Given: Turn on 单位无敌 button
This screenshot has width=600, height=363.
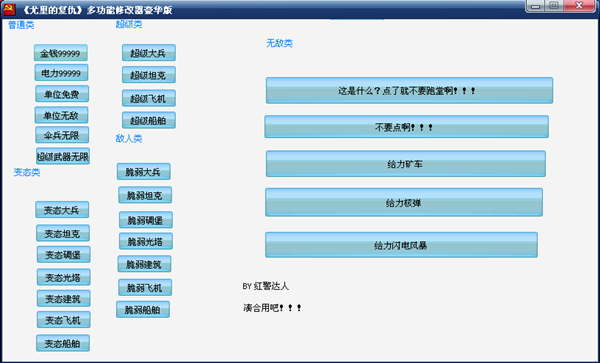Looking at the screenshot, I should (x=61, y=115).
